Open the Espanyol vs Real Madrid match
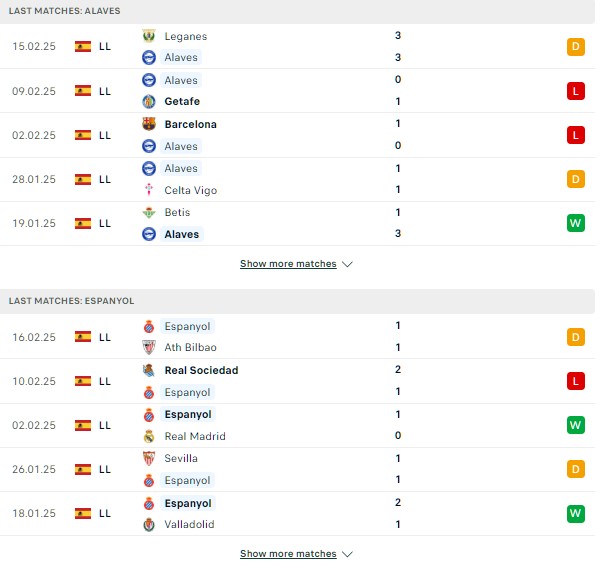 coord(297,425)
